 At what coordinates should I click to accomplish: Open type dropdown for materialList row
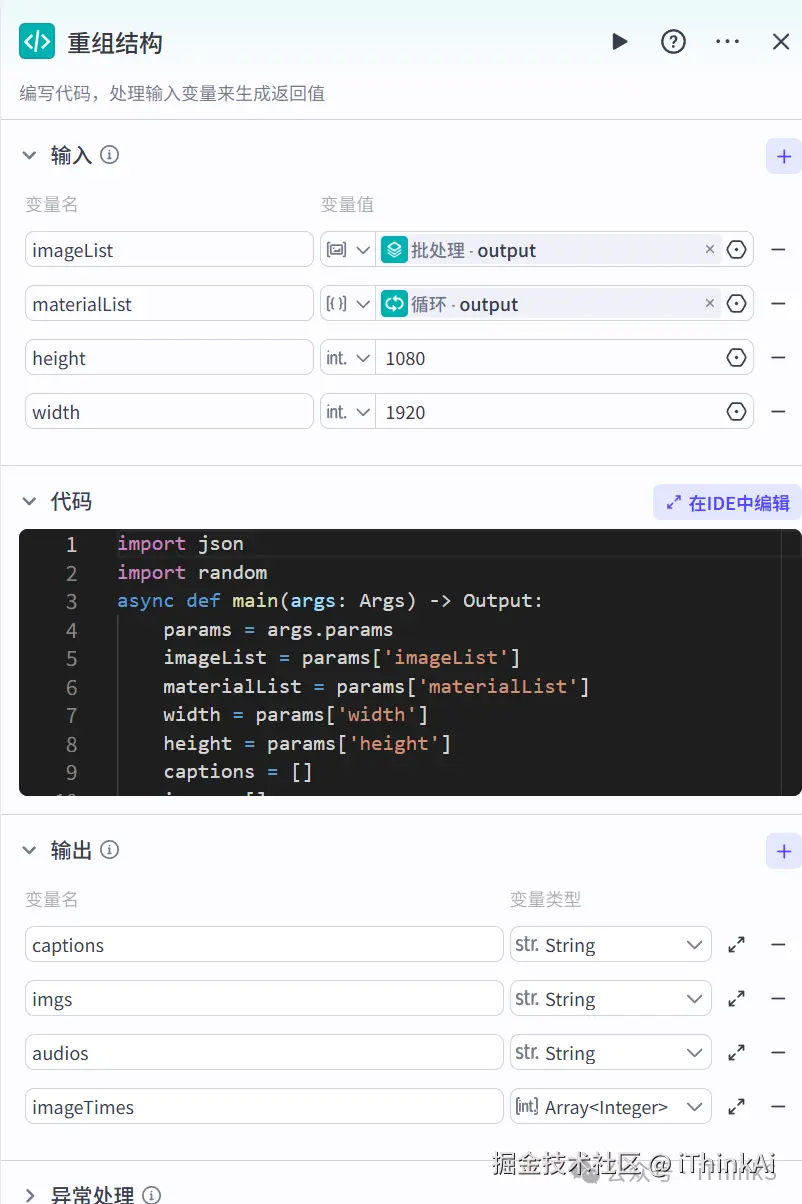click(x=348, y=304)
